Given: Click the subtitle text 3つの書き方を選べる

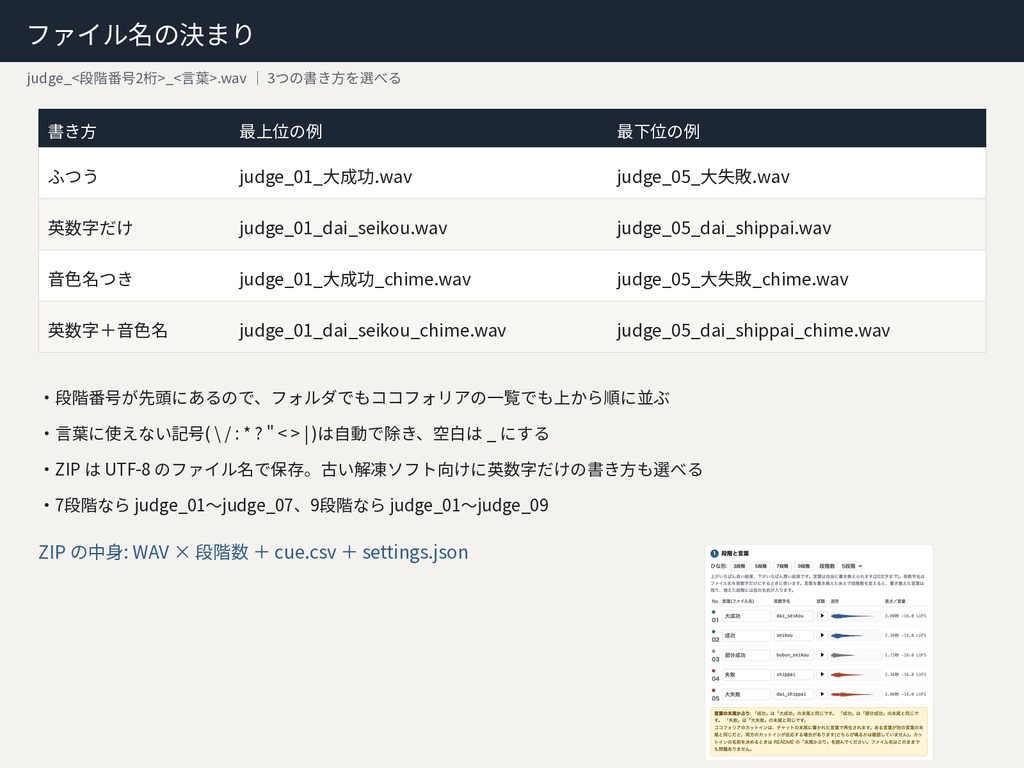Looking at the screenshot, I should (334, 78).
